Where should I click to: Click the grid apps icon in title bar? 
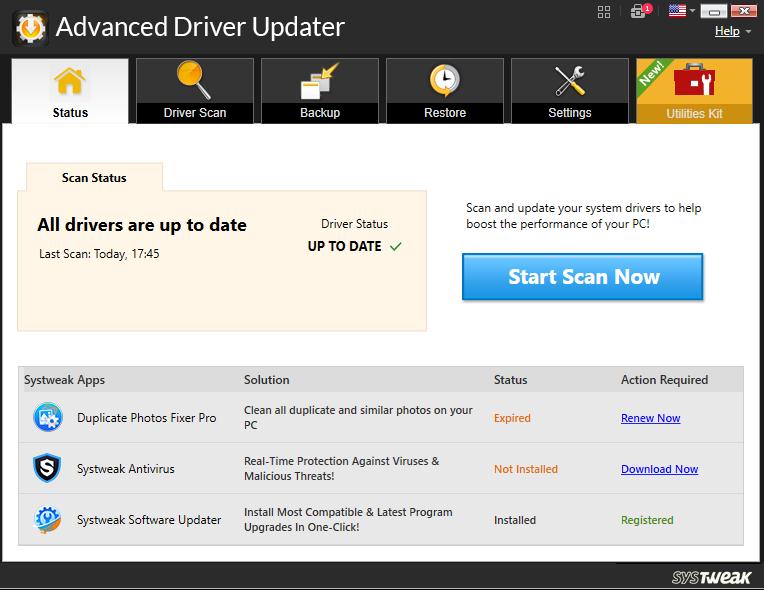pos(604,12)
